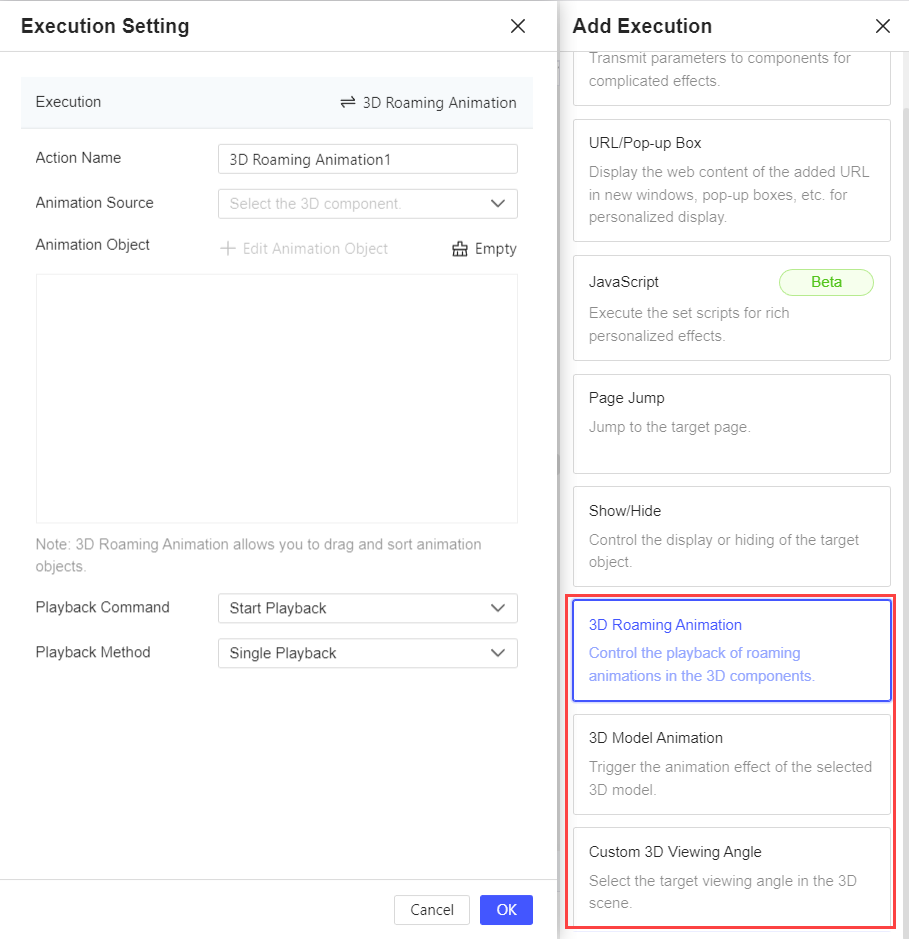This screenshot has width=909, height=939.
Task: Choose the Custom 3D Viewing Angle card
Action: coord(731,877)
